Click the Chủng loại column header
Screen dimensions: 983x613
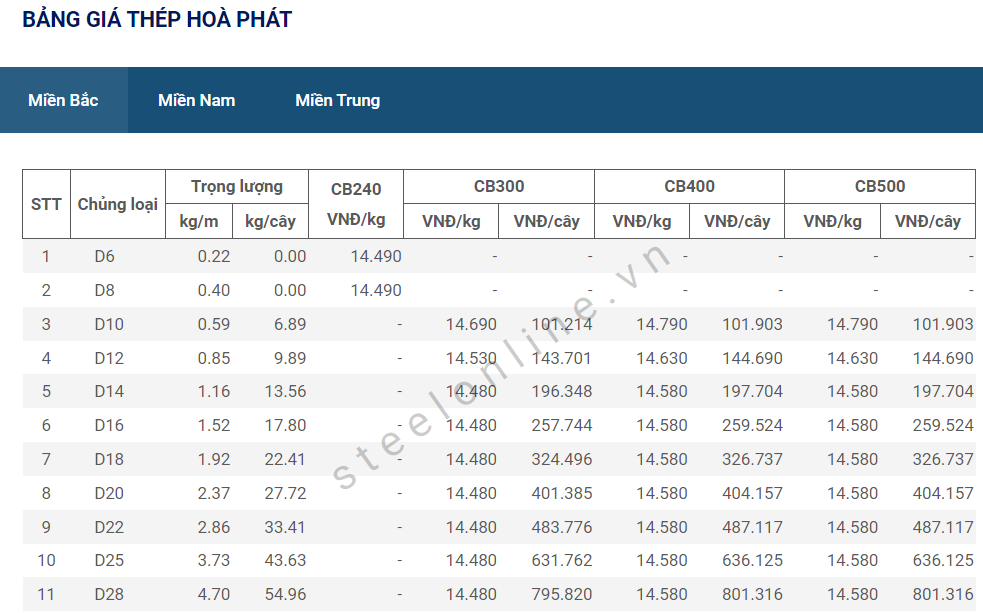click(x=117, y=204)
